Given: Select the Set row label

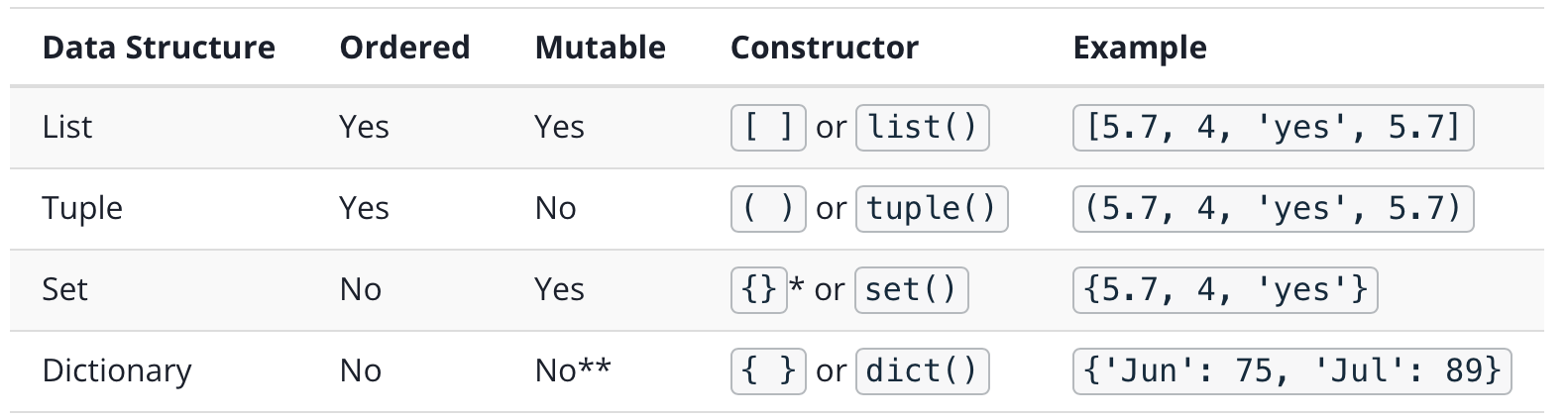Looking at the screenshot, I should (64, 289).
